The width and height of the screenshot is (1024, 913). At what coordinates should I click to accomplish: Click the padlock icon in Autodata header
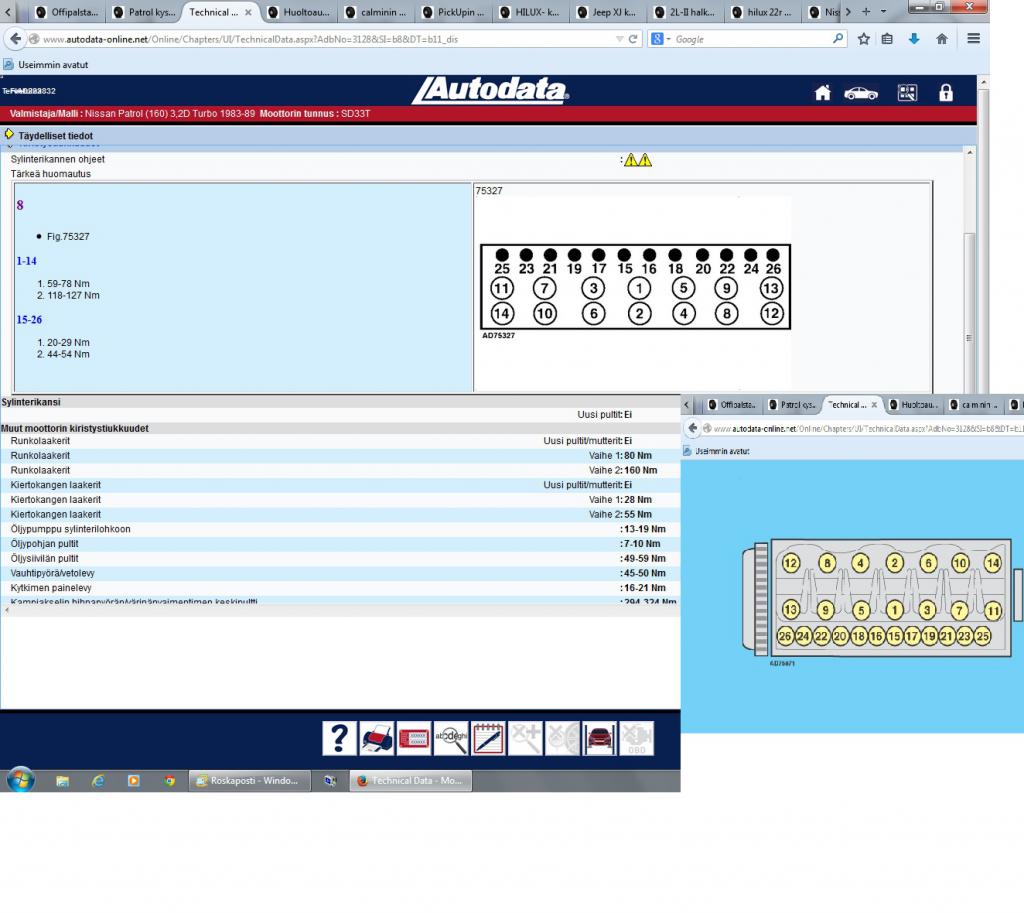pos(945,93)
